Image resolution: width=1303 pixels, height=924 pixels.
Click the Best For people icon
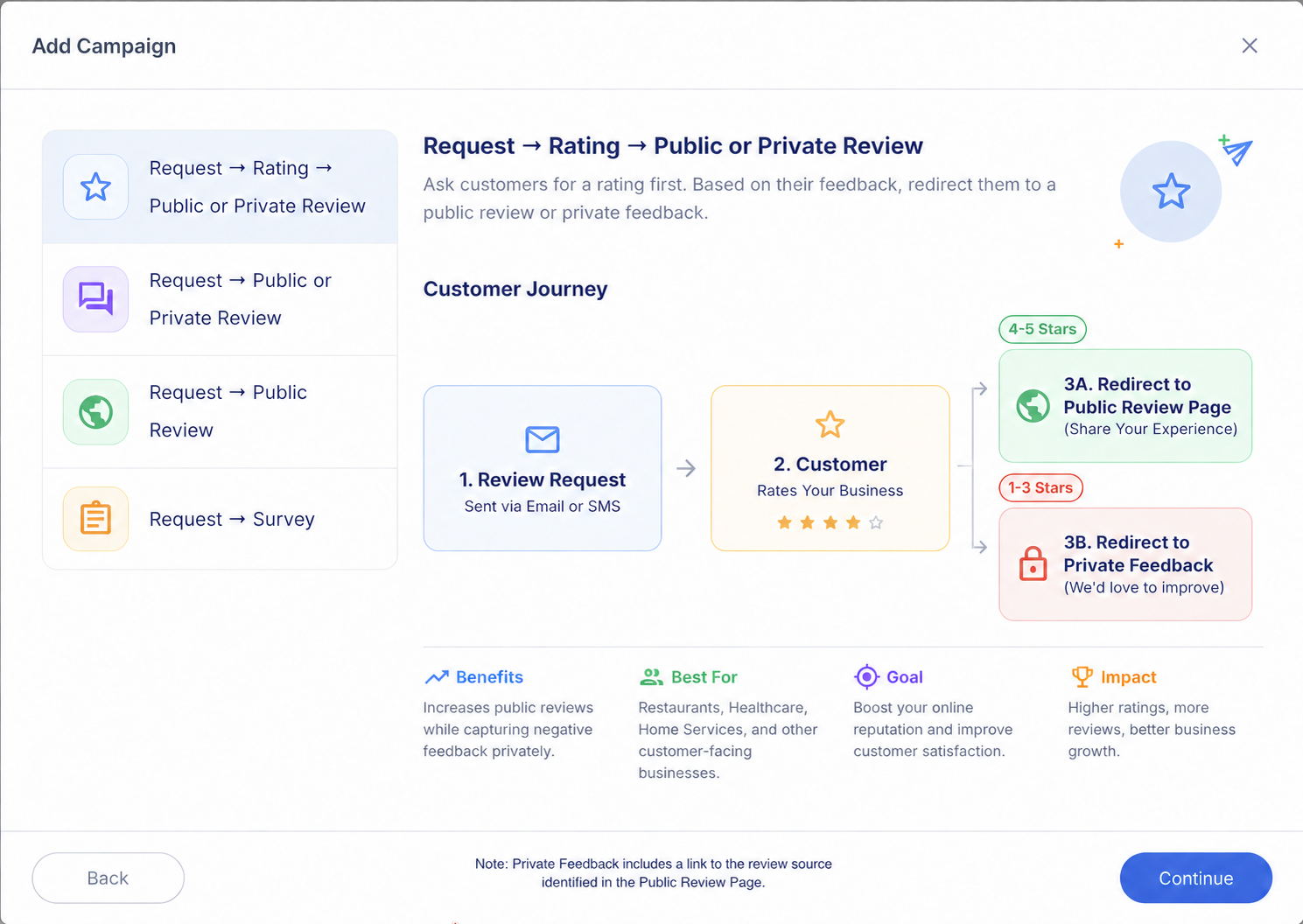point(651,677)
